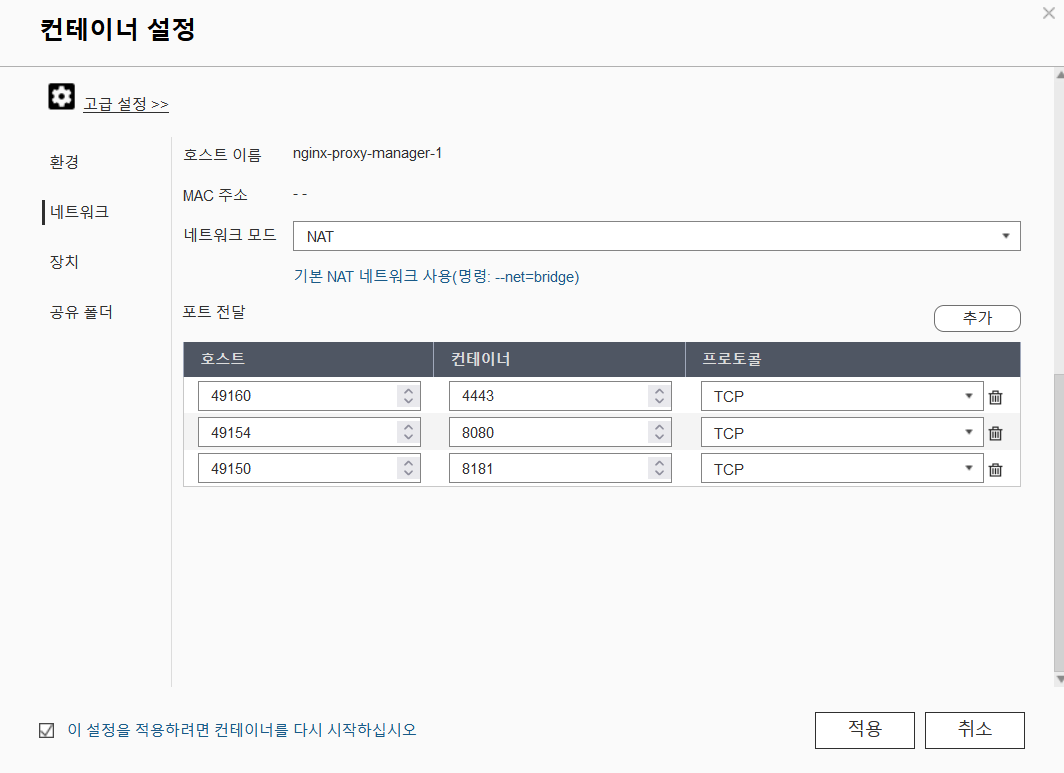Click the 컨테이너 column header
Viewport: 1064px width, 773px height.
click(559, 359)
